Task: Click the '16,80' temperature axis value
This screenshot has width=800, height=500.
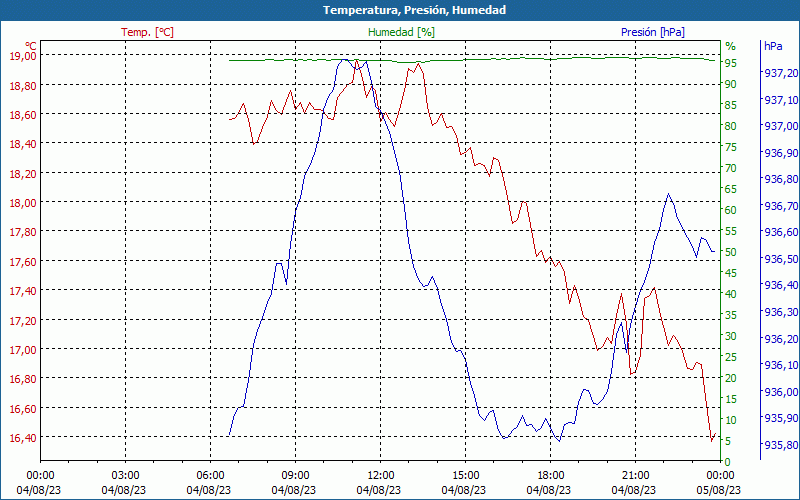Action: [x=23, y=379]
